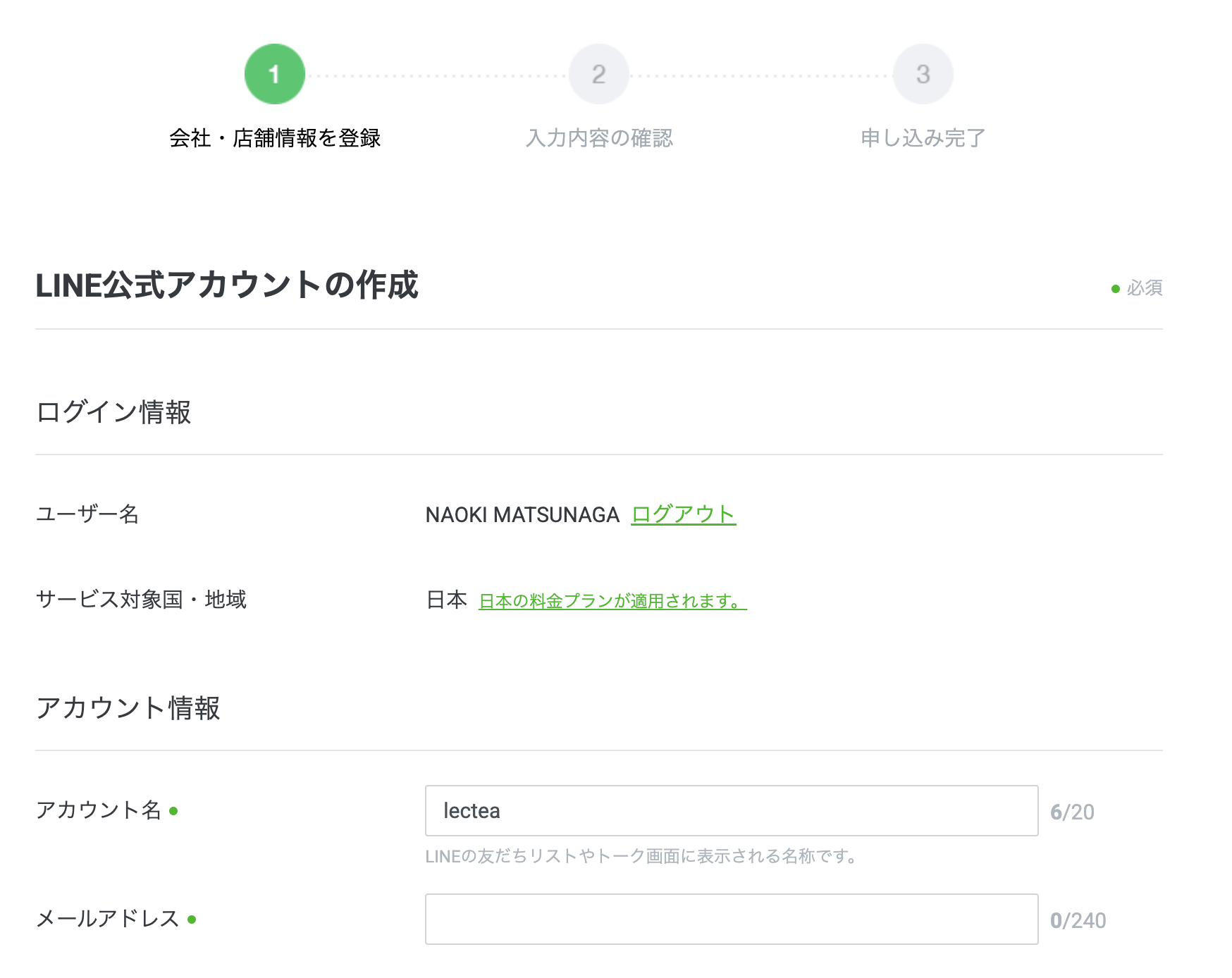Viewport: 1232px width, 978px height.
Task: Click the ユーザー名 row label
Action: [x=87, y=514]
